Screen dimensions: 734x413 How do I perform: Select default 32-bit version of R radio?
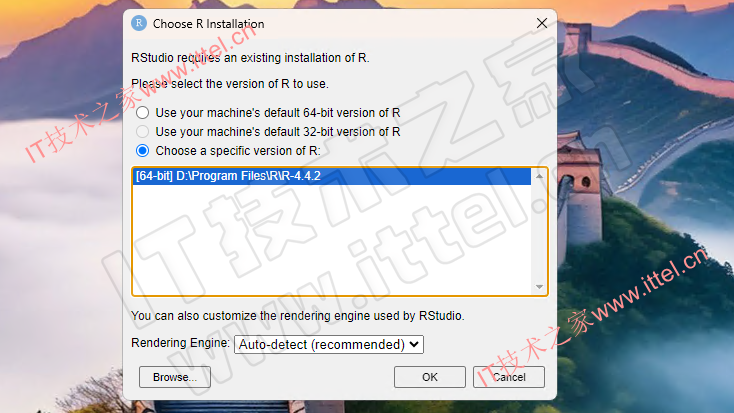(142, 132)
